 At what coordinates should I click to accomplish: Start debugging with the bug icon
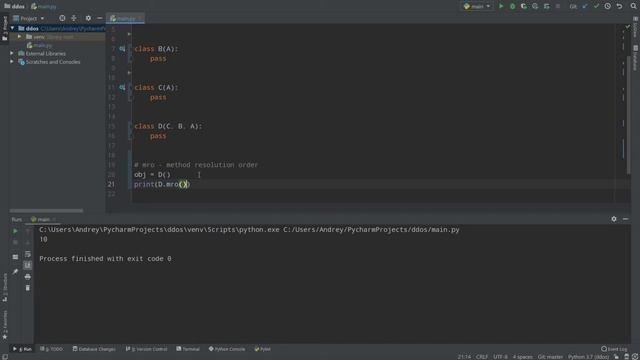(512, 6)
